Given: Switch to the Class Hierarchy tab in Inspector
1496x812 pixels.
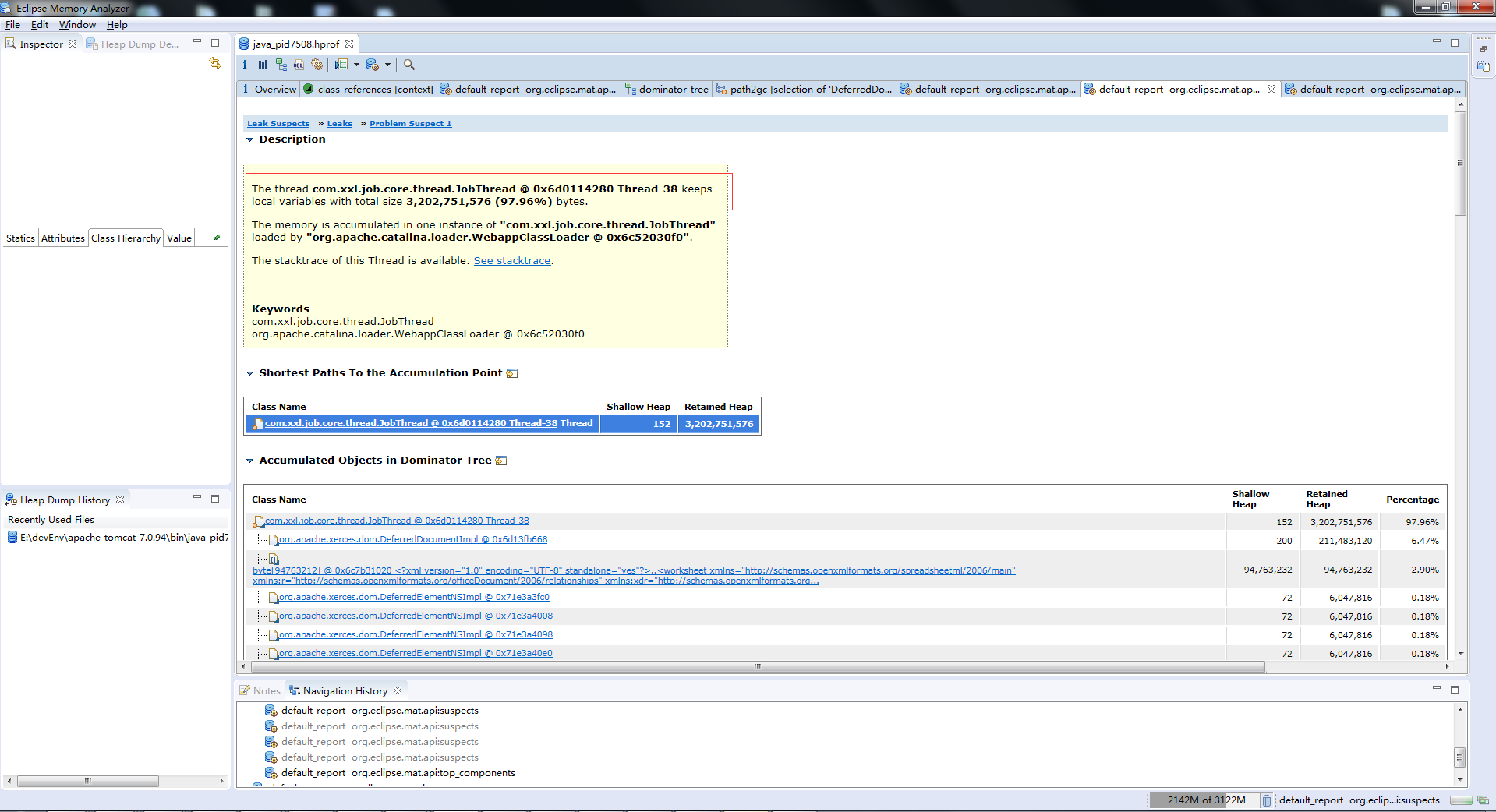Looking at the screenshot, I should pos(125,238).
